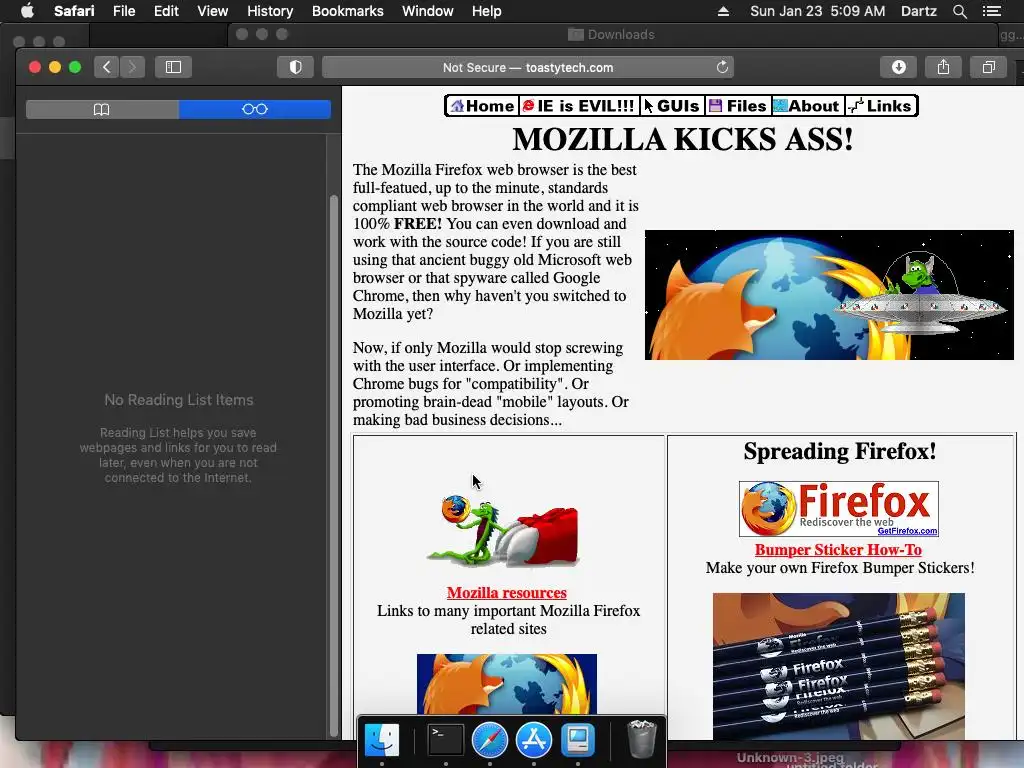This screenshot has height=768, width=1024.
Task: Open the Files nav button
Action: (x=738, y=106)
